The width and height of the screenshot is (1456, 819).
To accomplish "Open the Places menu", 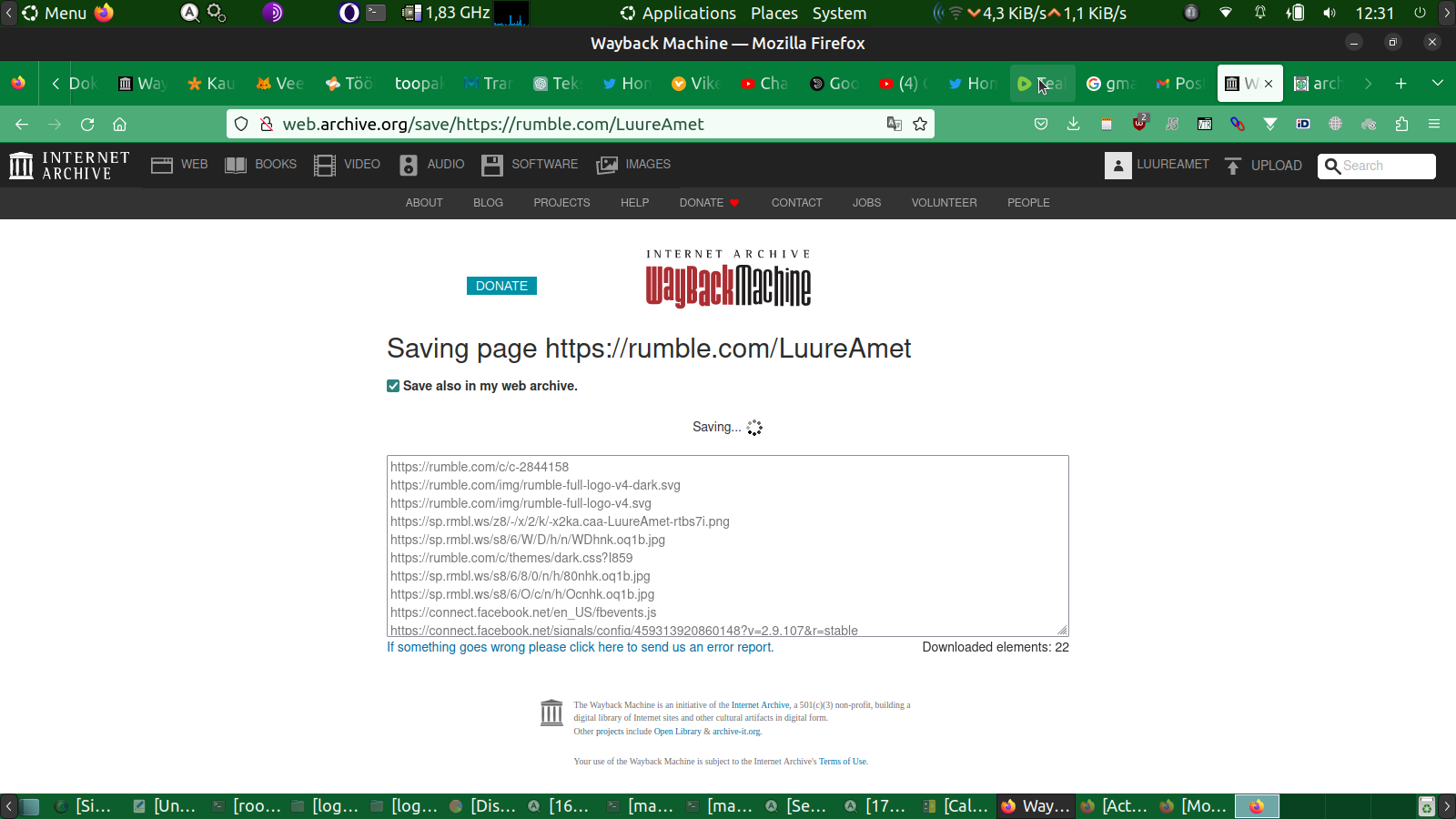I will (x=774, y=13).
